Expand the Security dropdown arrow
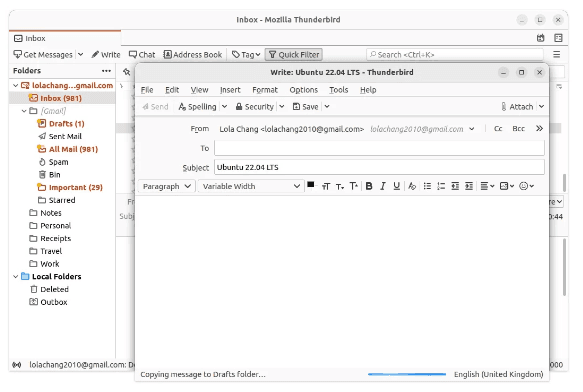This screenshot has height=392, width=583. [282, 107]
